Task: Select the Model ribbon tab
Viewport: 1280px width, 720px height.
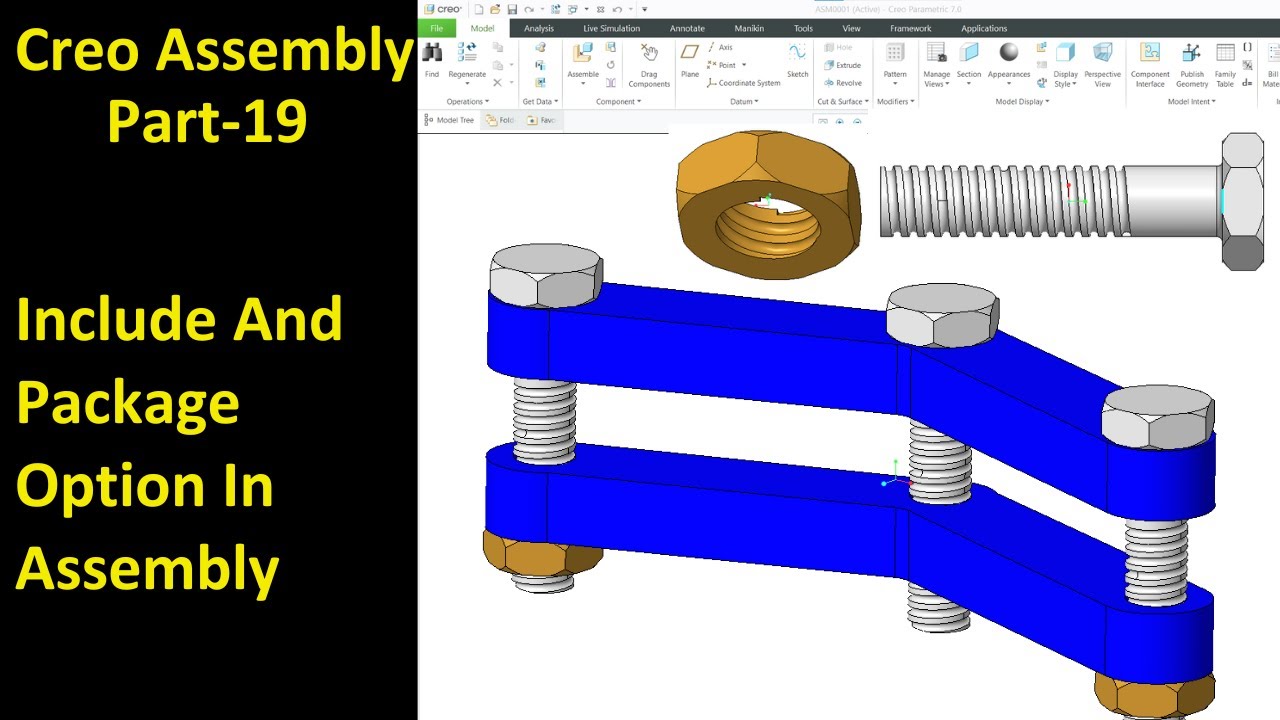Action: (x=482, y=28)
